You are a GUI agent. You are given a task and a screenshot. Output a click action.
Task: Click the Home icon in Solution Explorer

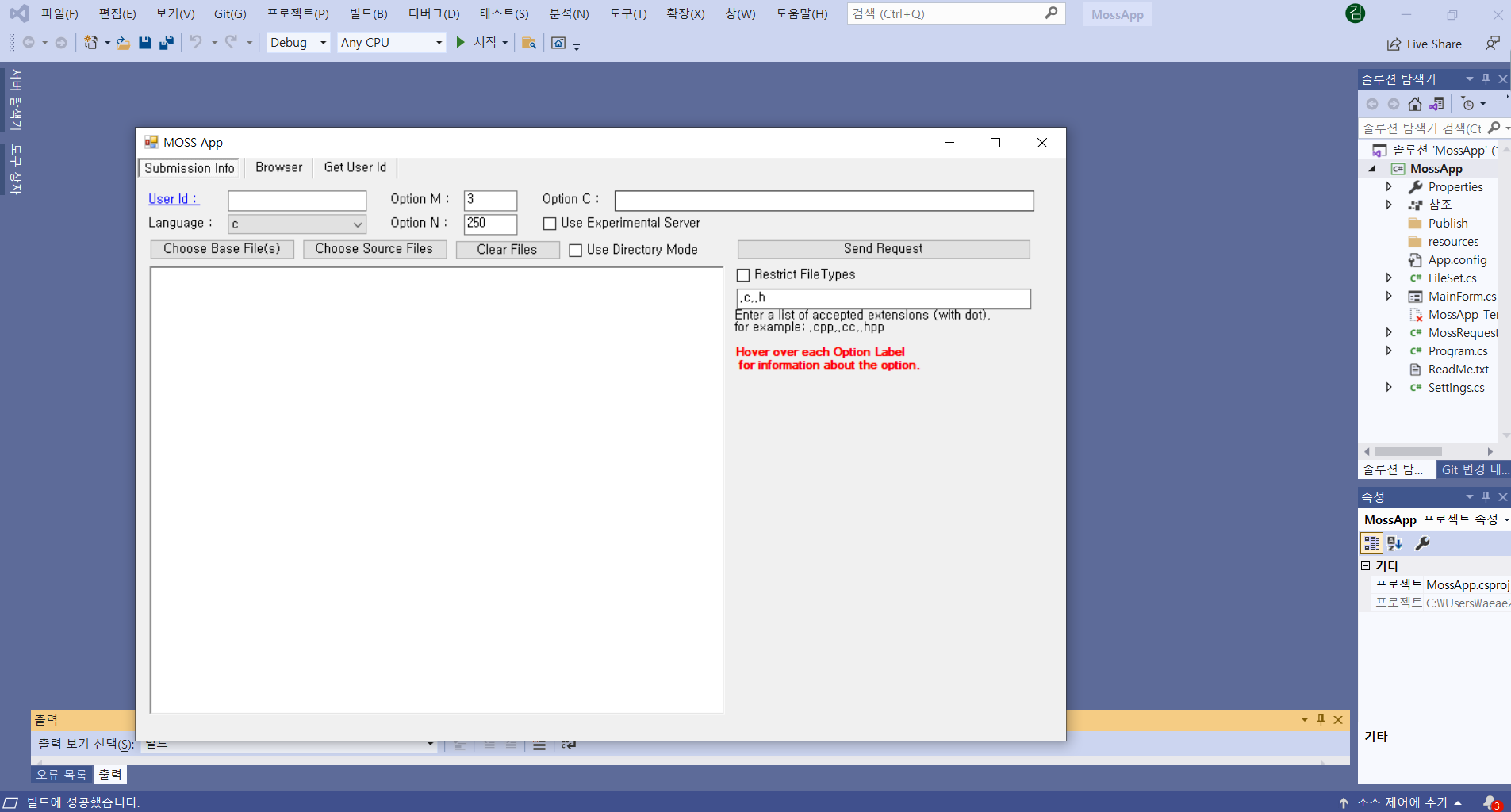(1415, 104)
